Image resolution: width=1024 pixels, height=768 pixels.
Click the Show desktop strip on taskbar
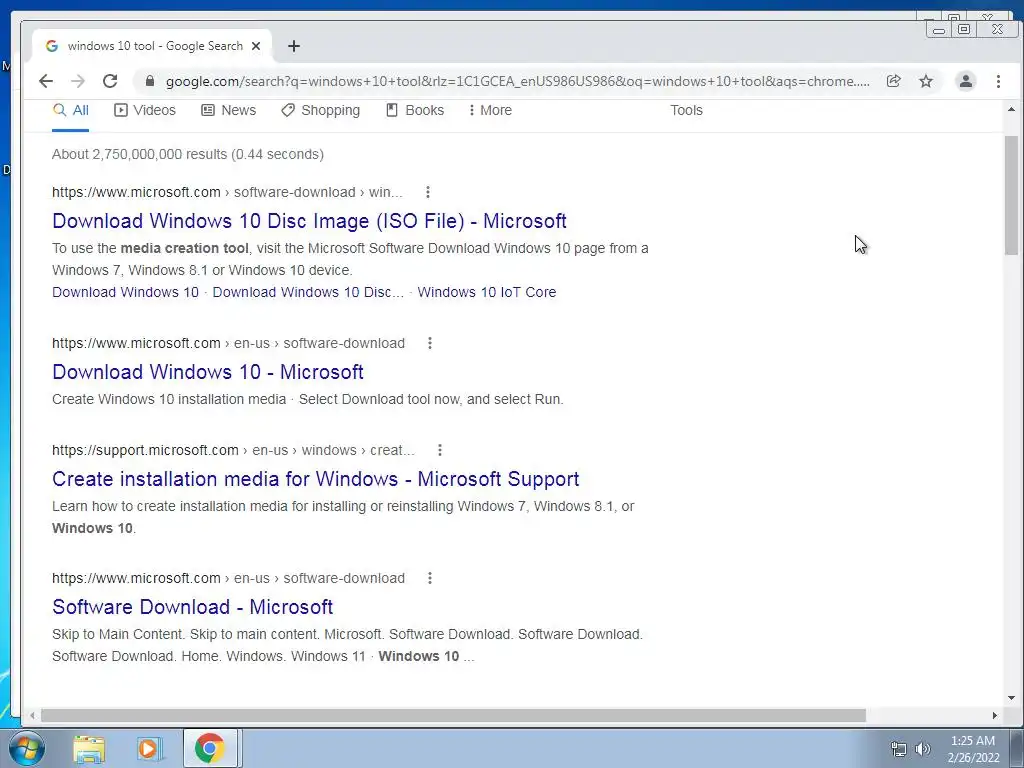pos(1016,748)
